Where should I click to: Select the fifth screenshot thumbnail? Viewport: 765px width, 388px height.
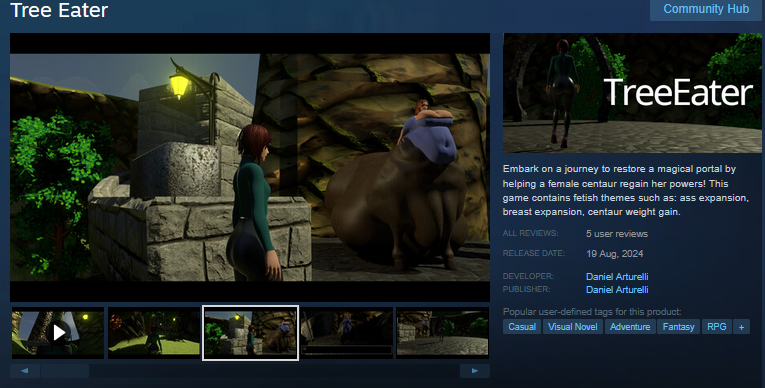point(443,333)
